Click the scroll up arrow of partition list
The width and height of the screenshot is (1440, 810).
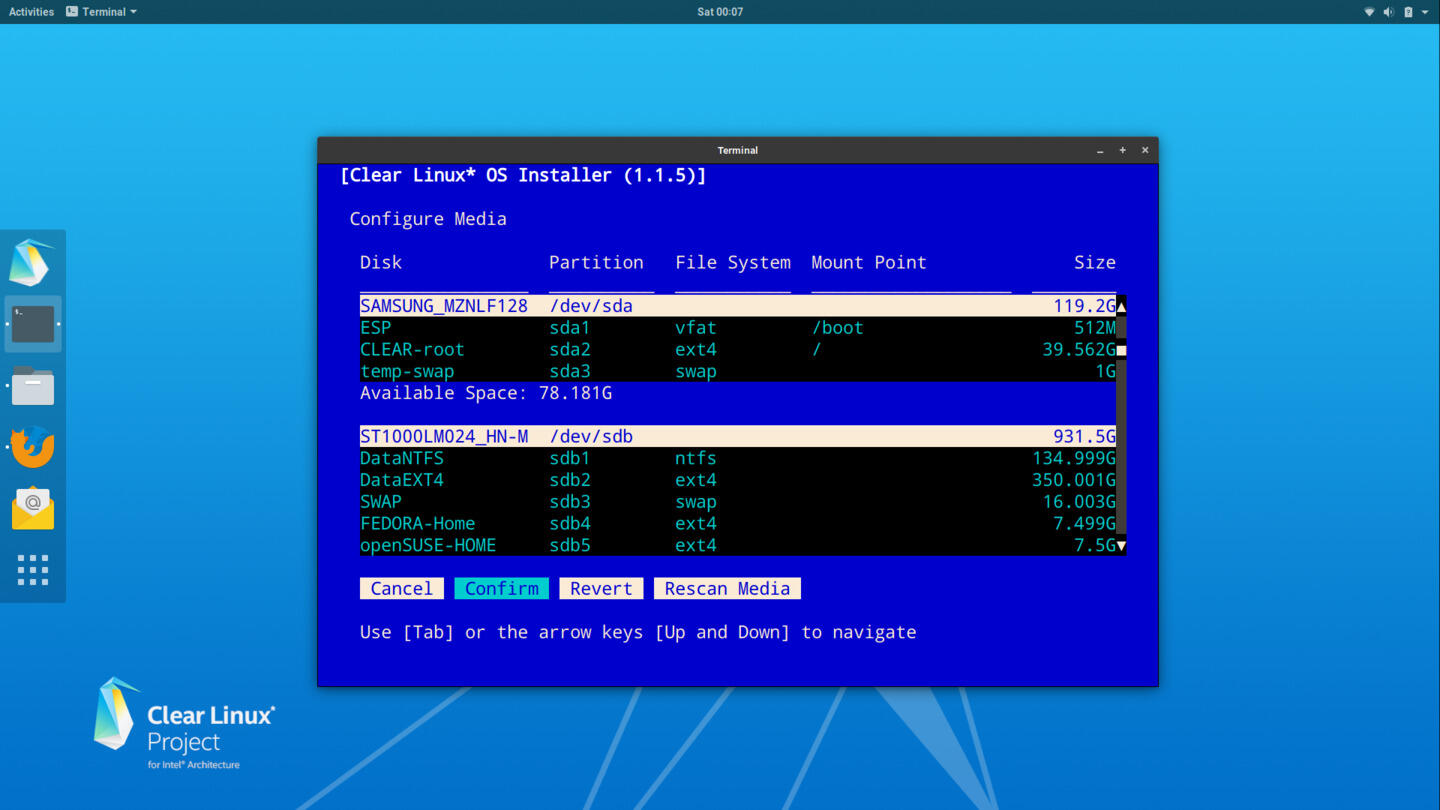[1121, 306]
